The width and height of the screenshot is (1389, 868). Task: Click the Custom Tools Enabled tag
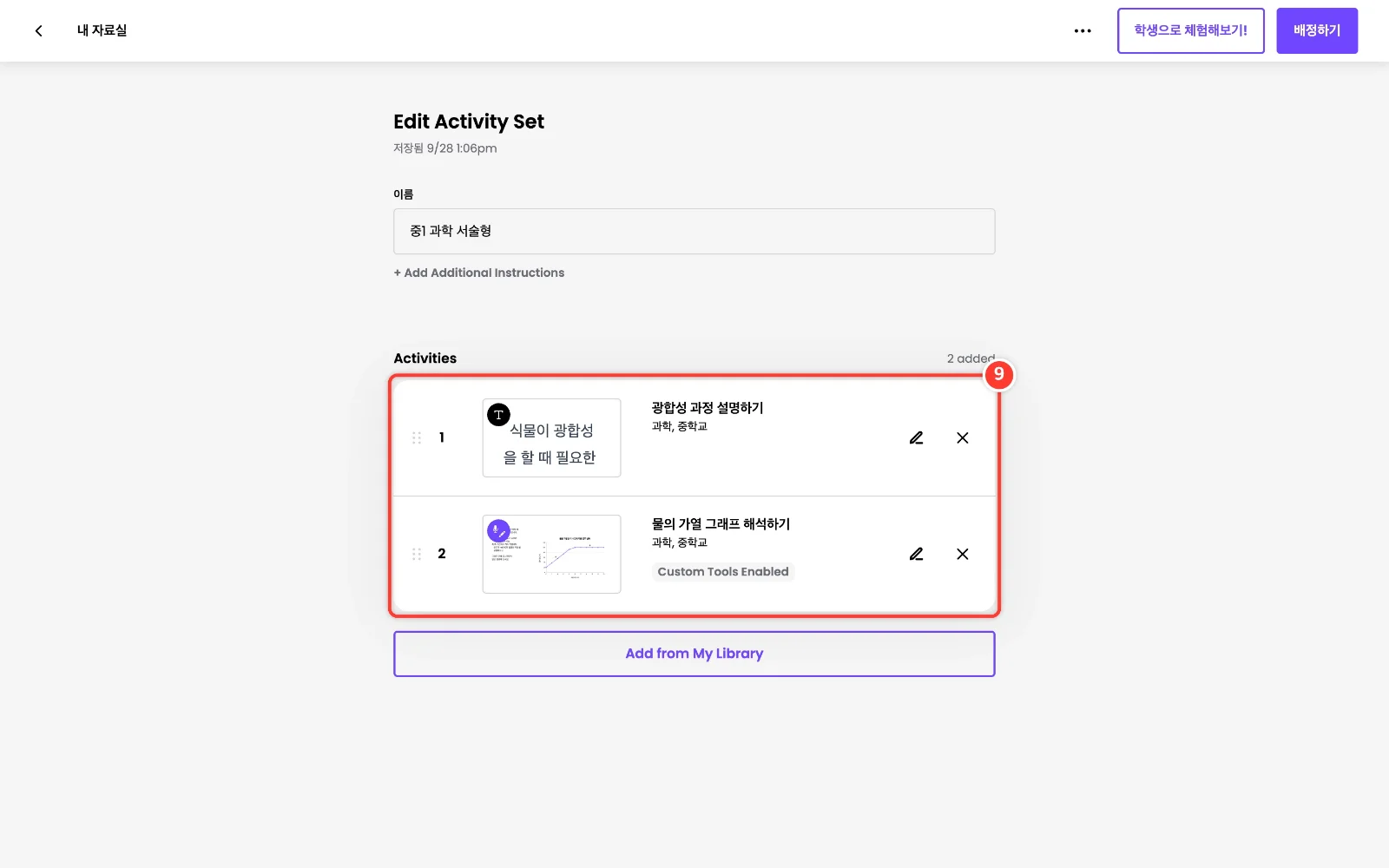723,572
